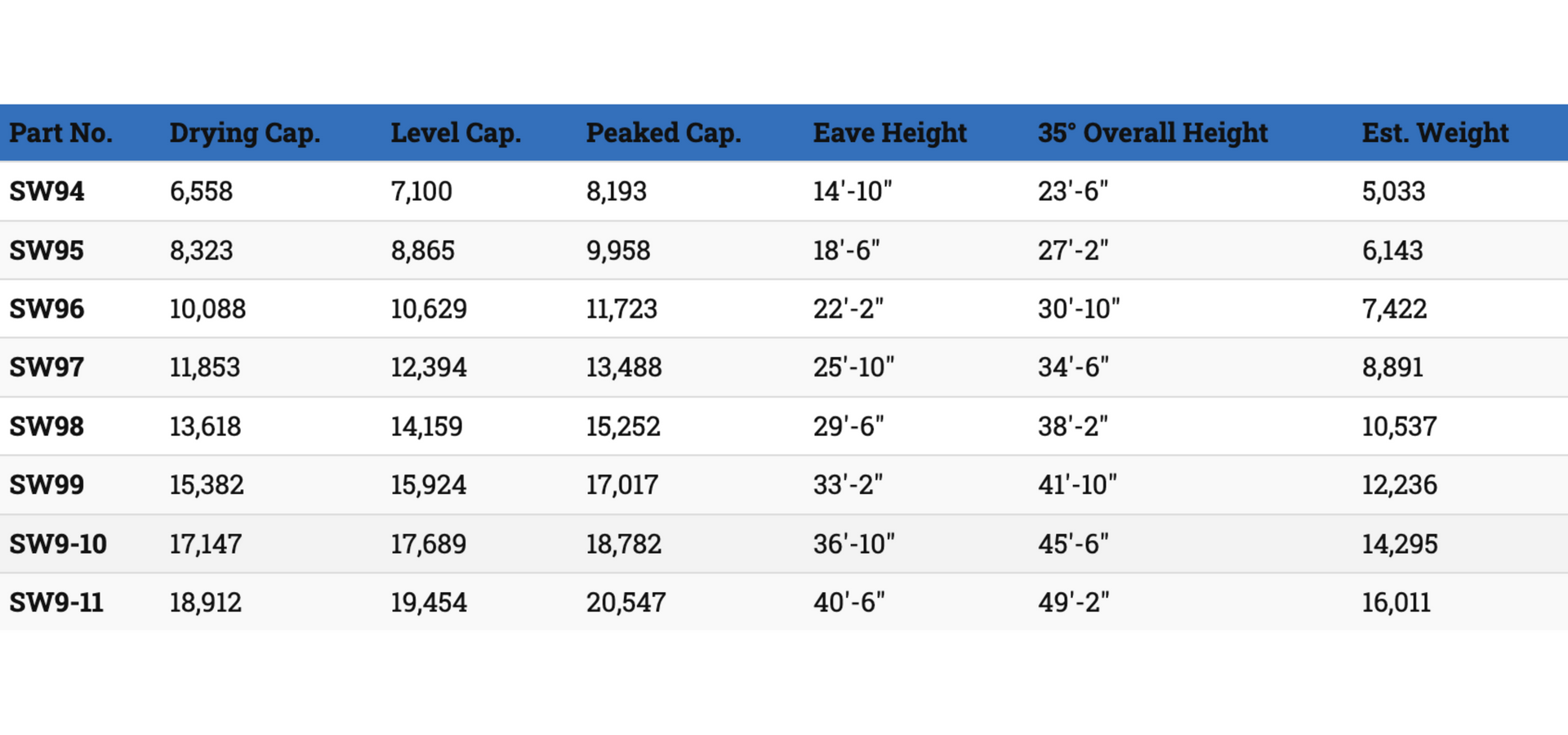Select the SW96 part number

47,309
